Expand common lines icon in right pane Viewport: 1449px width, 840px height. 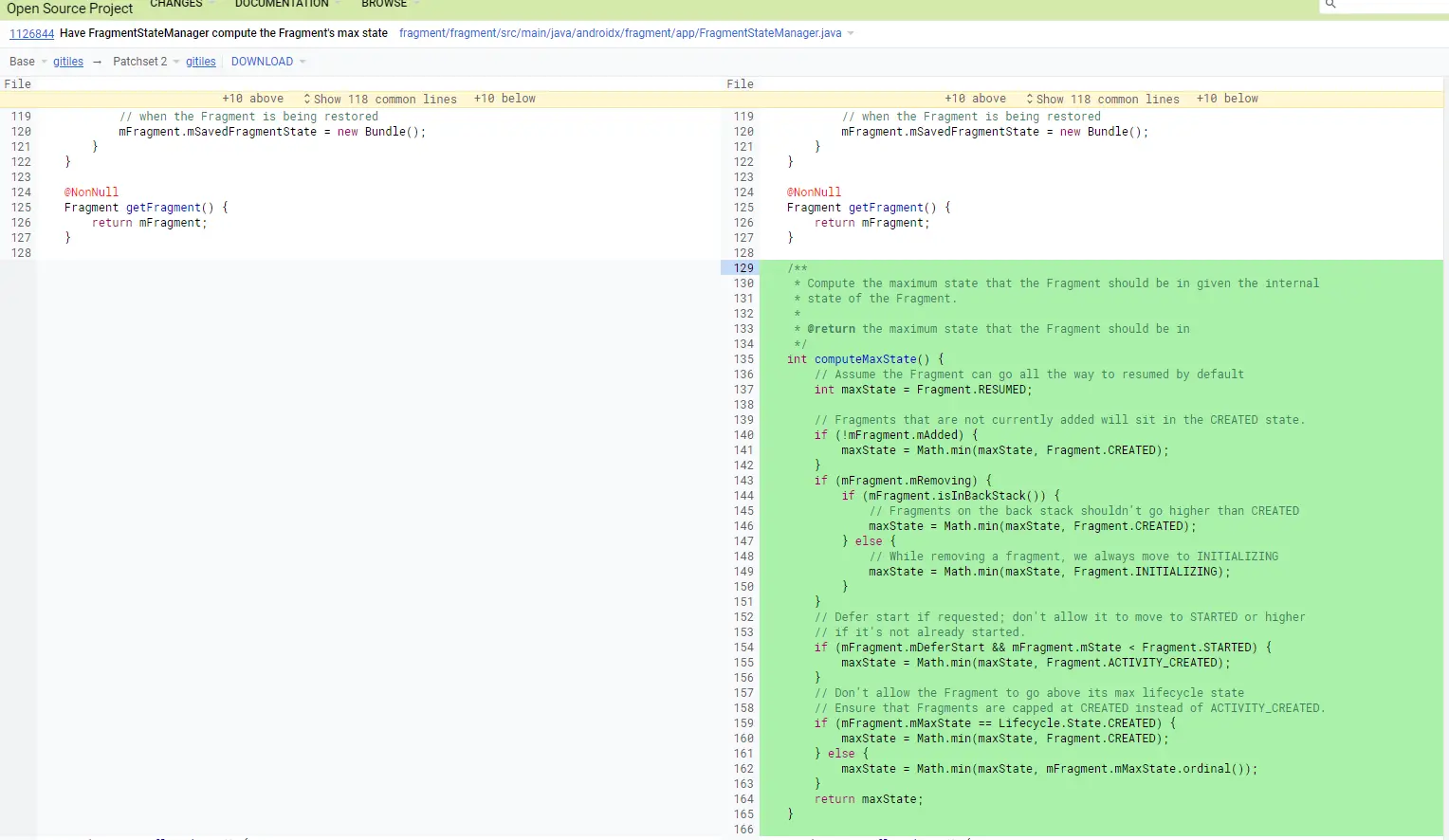(1030, 99)
